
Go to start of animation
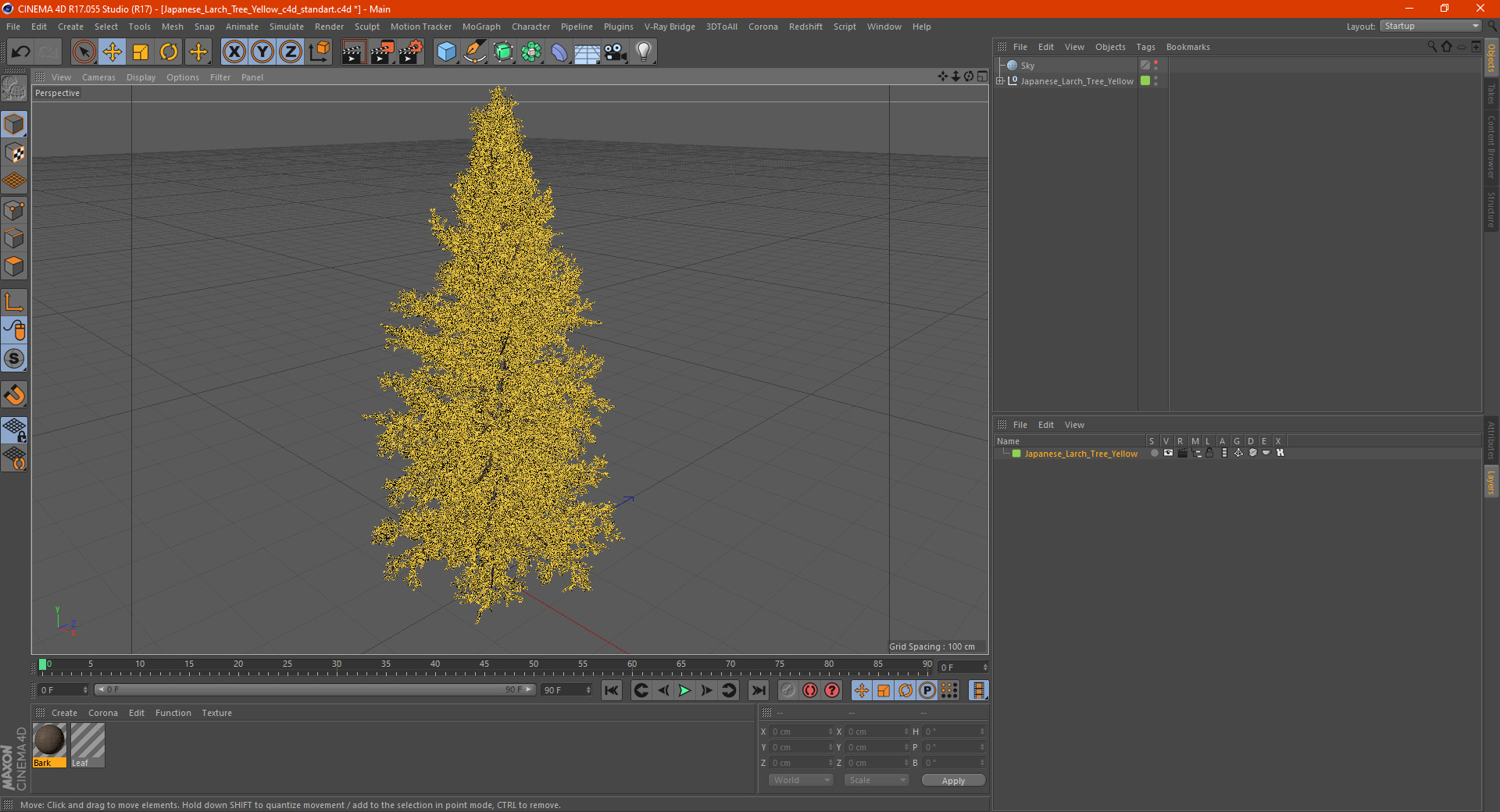coord(612,690)
